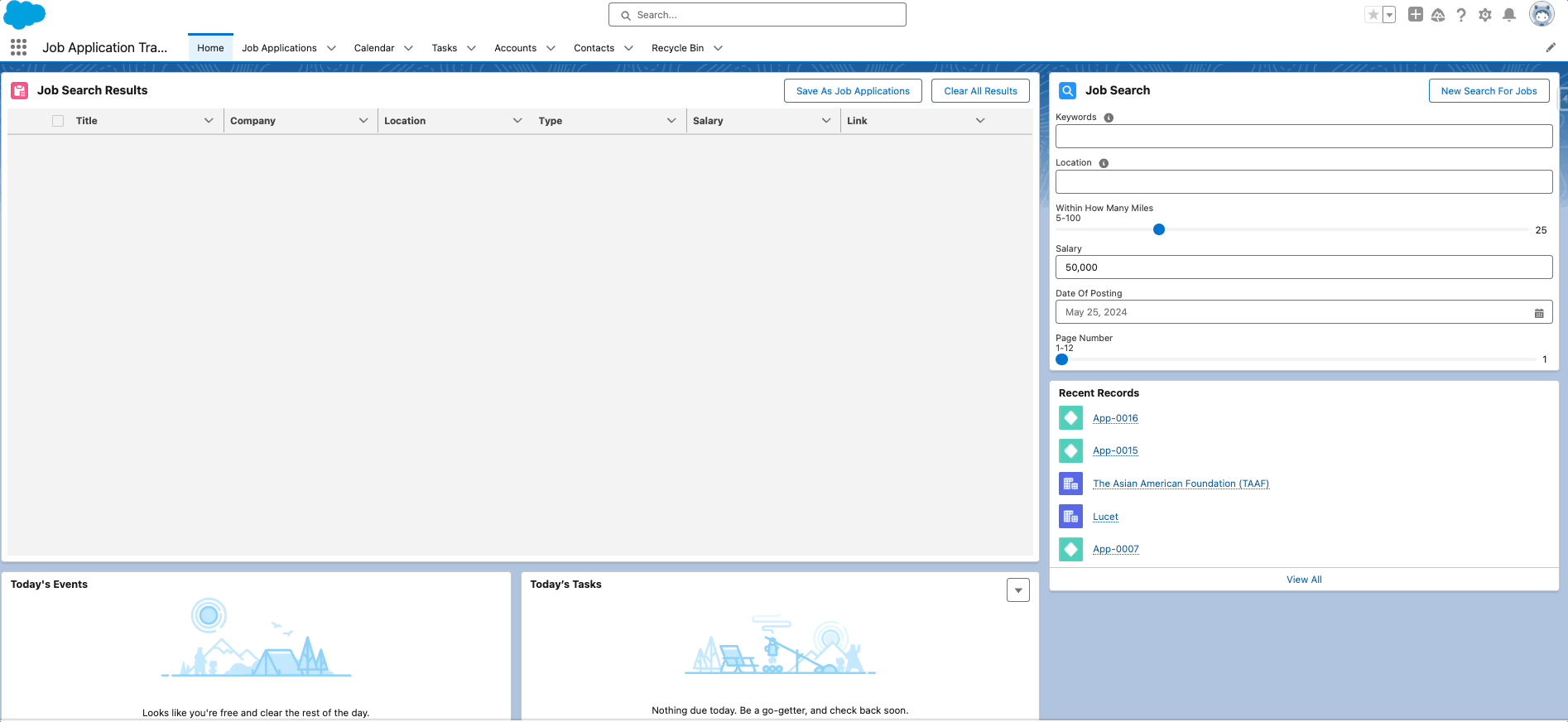Switch to the Home tab
Screen dimensions: 1568x722
(x=210, y=48)
